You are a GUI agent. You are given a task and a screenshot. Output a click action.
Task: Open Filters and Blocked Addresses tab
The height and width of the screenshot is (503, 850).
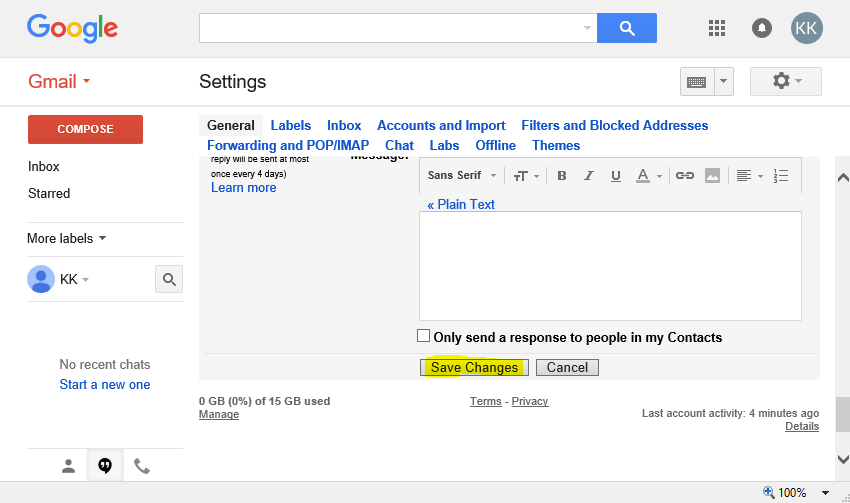[x=615, y=125]
